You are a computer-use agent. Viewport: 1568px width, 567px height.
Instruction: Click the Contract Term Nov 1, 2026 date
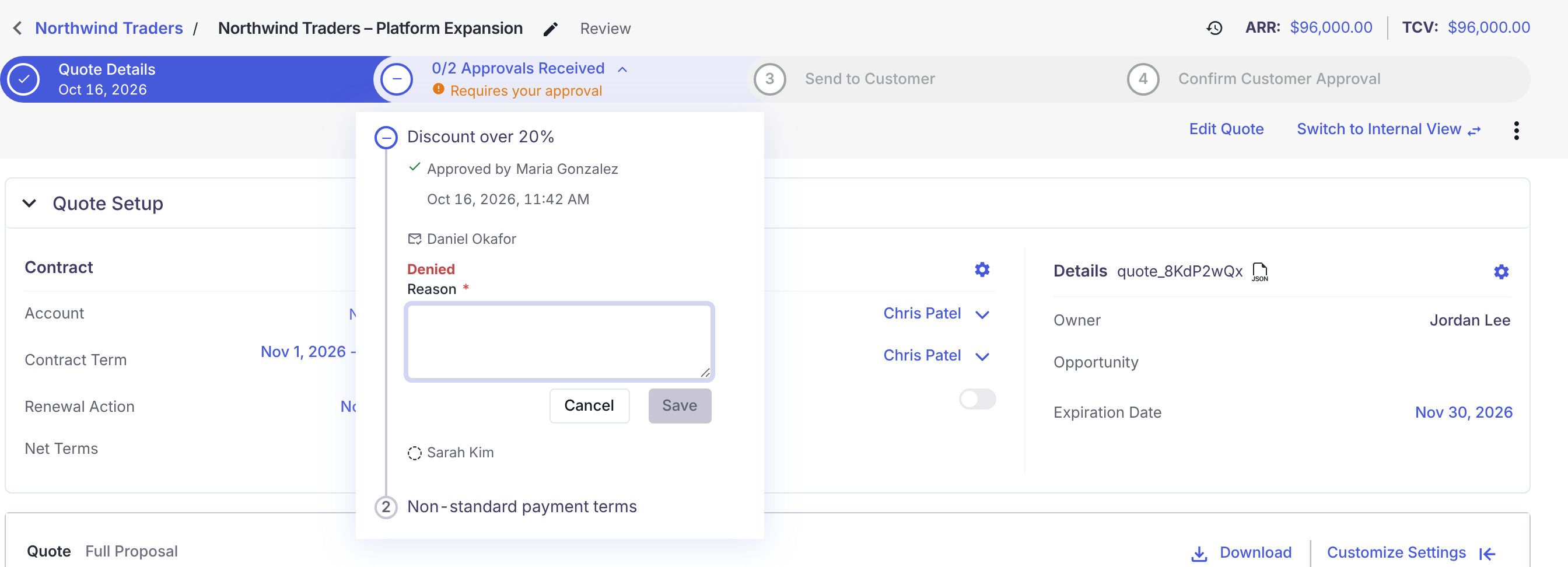[x=308, y=352]
